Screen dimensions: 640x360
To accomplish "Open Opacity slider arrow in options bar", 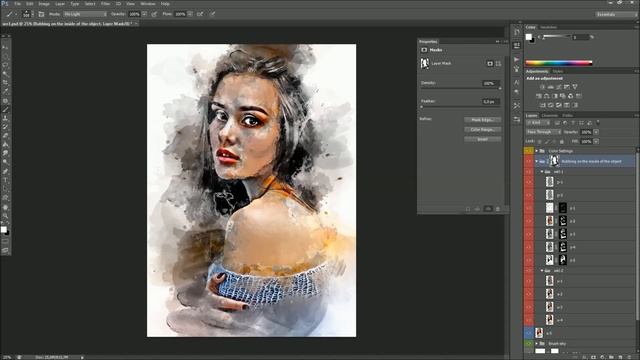I will tap(144, 14).
